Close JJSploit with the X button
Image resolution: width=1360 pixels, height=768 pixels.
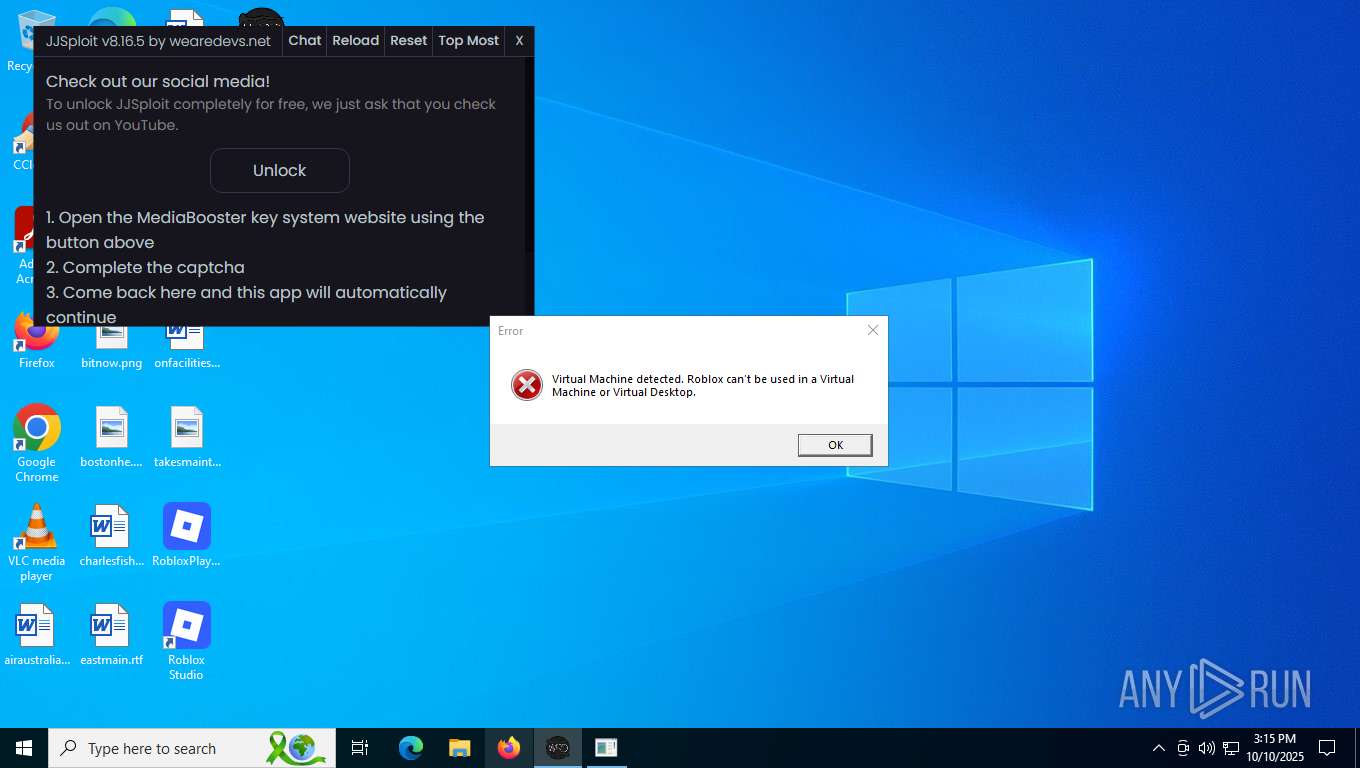coord(519,41)
